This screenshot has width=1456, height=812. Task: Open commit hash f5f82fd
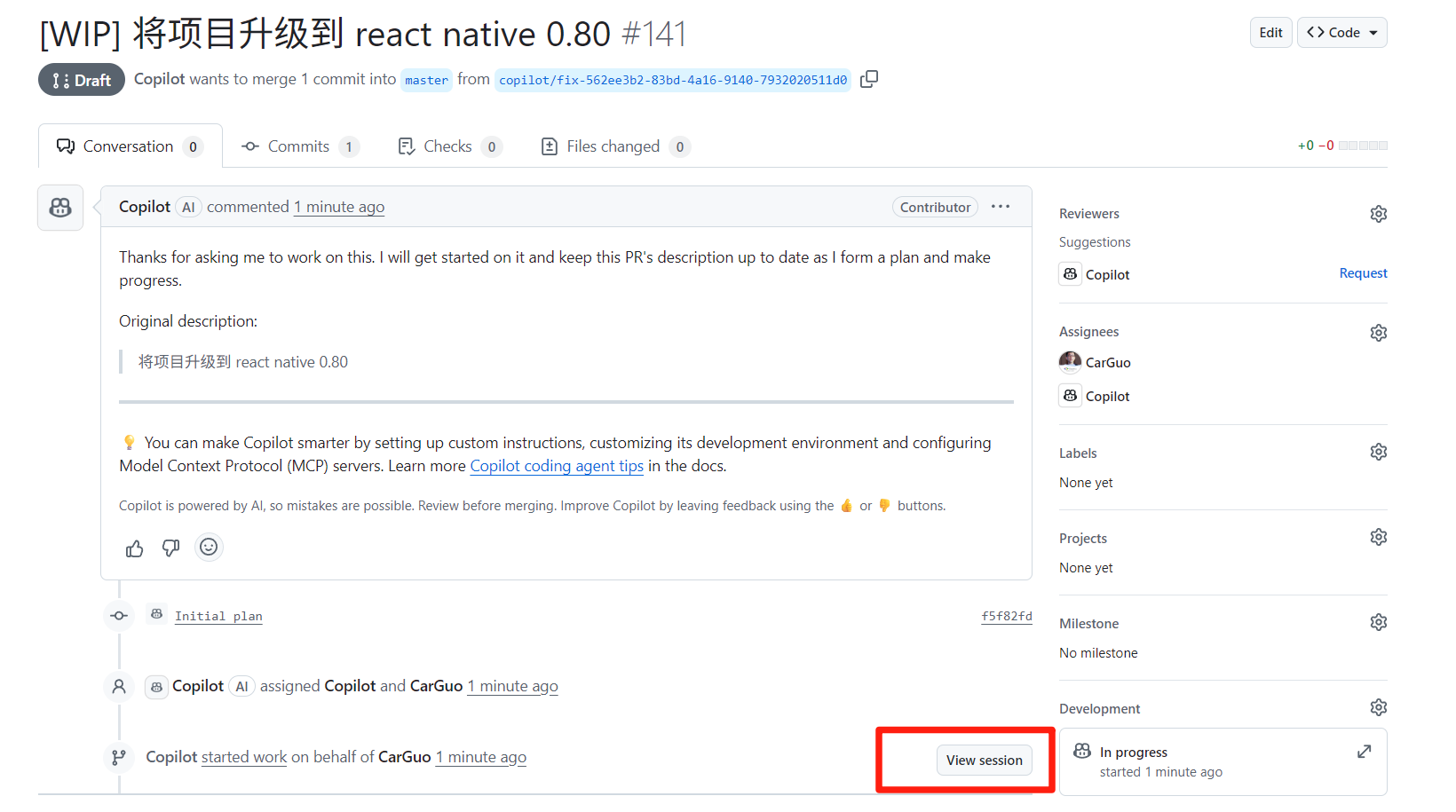pos(1007,616)
